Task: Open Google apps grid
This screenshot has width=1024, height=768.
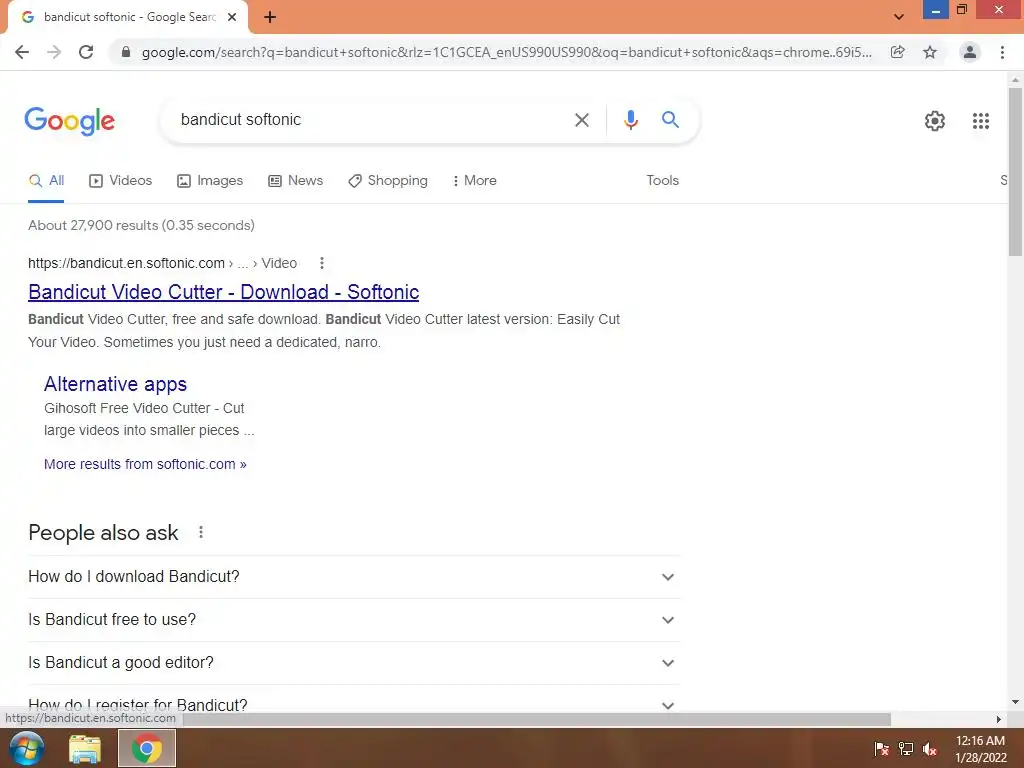Action: click(x=981, y=121)
